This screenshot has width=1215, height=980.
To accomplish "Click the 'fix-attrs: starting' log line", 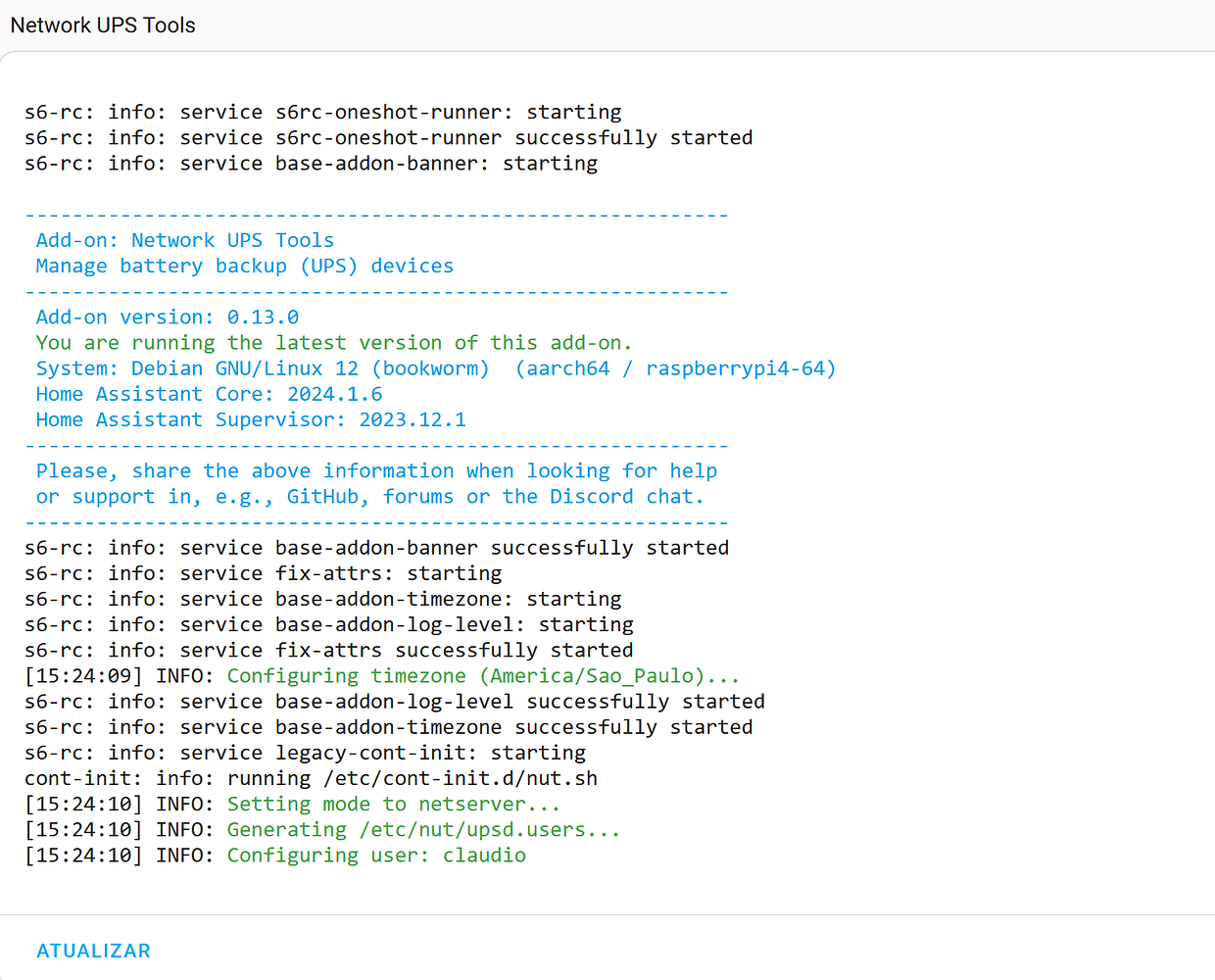I will [x=264, y=573].
